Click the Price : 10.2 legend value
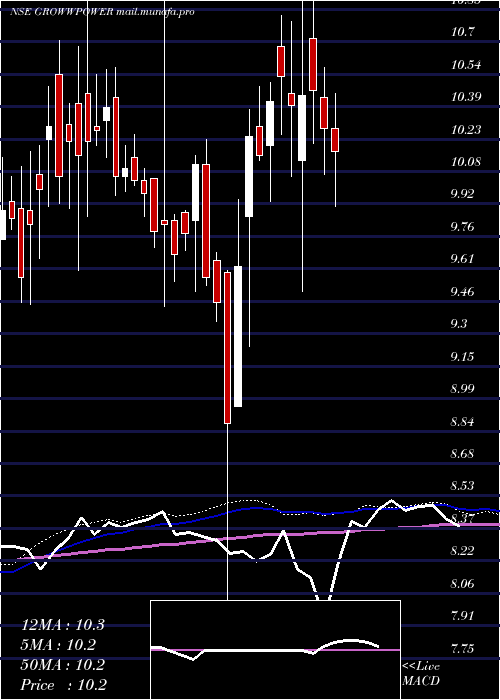This screenshot has height=700, width=500. (x=64, y=685)
